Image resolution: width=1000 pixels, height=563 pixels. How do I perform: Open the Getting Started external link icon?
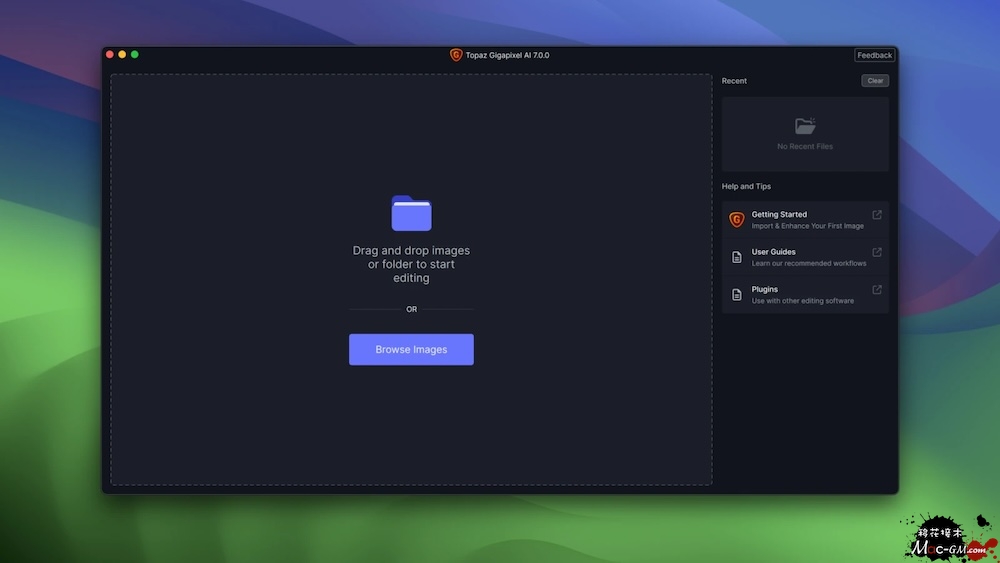(x=877, y=215)
